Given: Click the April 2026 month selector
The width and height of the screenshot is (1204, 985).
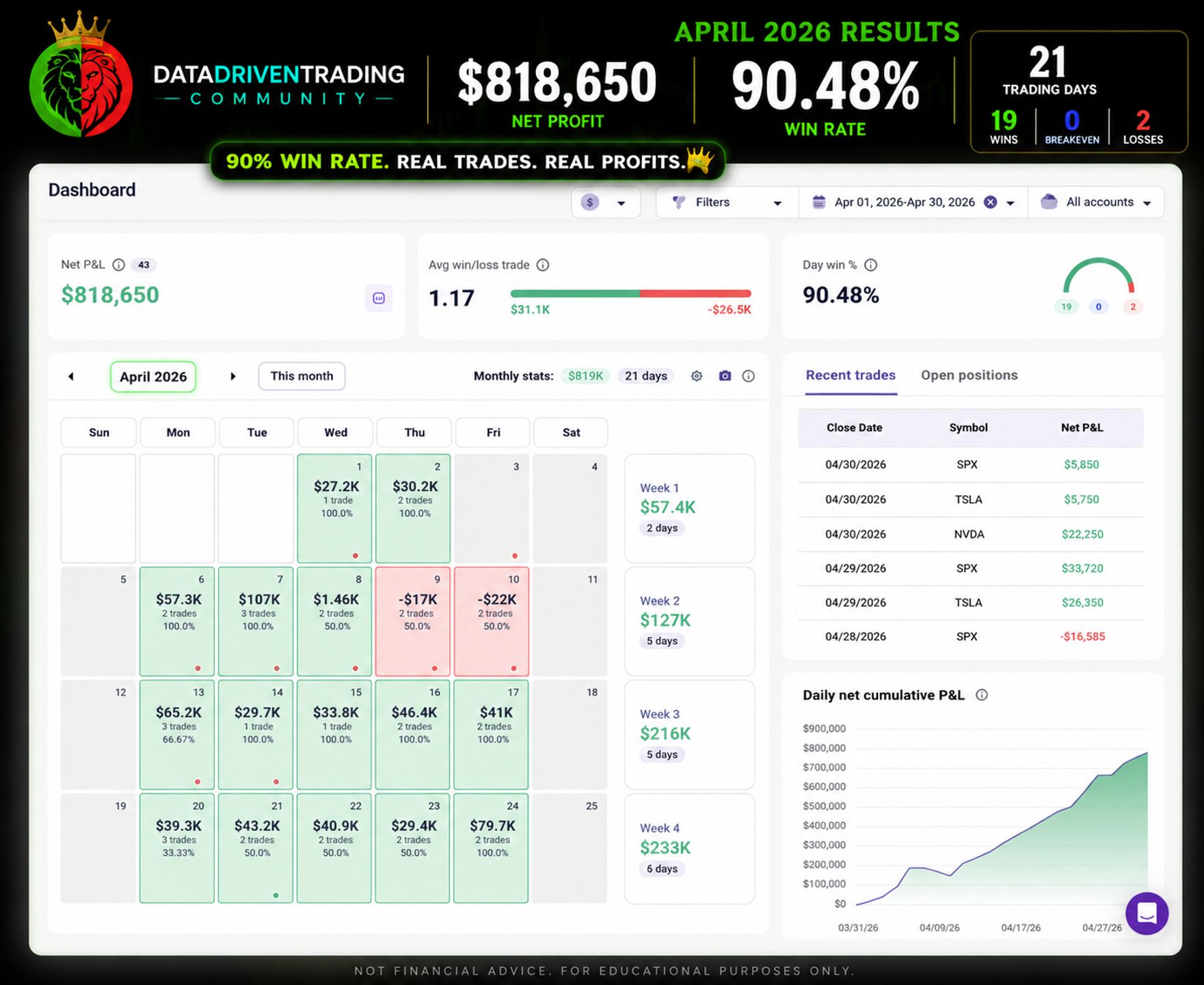Looking at the screenshot, I should [x=153, y=377].
